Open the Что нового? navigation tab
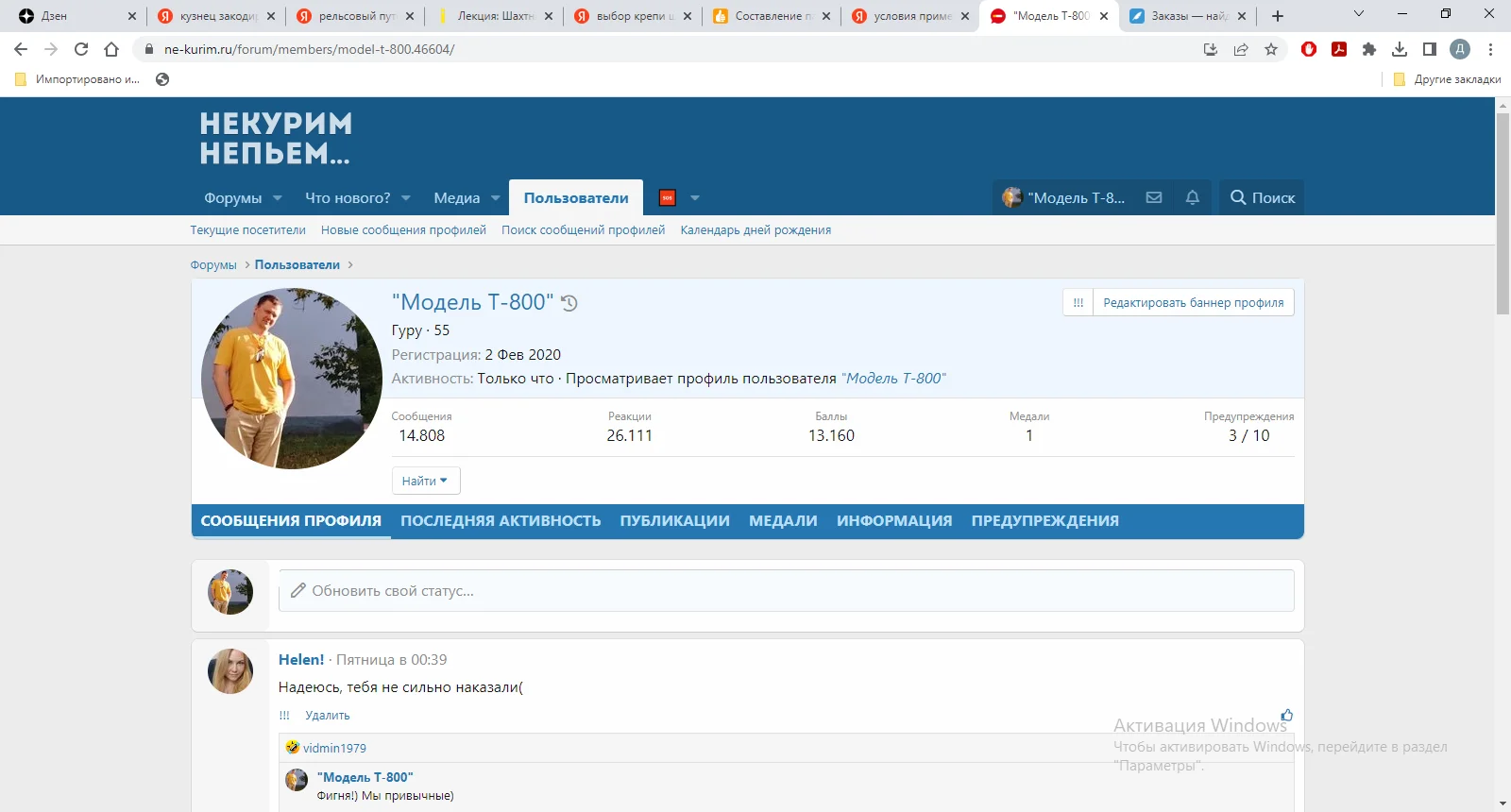The height and width of the screenshot is (812, 1511). [348, 198]
